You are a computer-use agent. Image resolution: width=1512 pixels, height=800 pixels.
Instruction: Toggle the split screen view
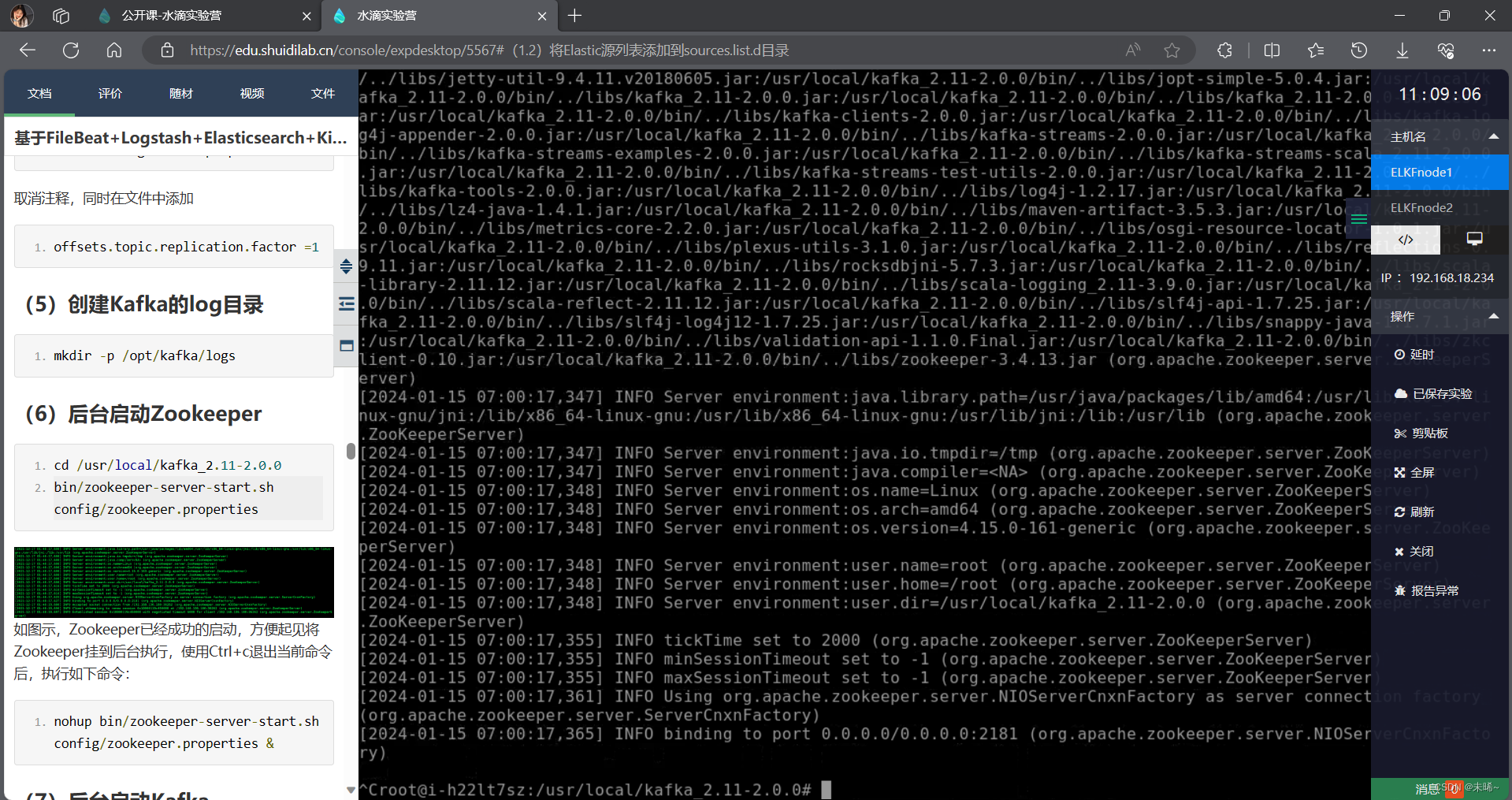tap(1272, 50)
